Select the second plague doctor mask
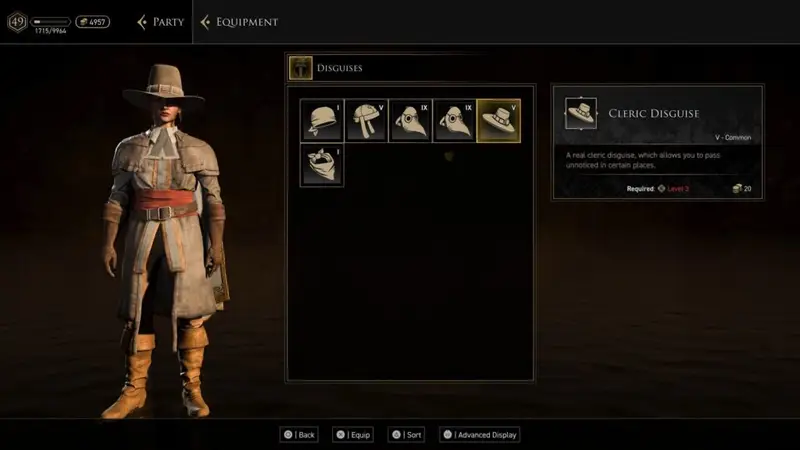 click(x=454, y=121)
